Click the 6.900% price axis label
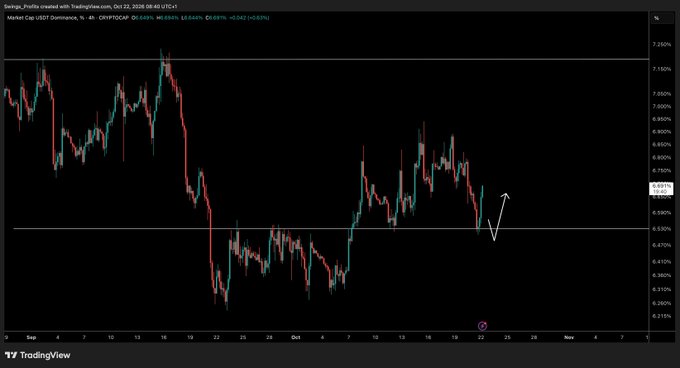 (x=661, y=132)
